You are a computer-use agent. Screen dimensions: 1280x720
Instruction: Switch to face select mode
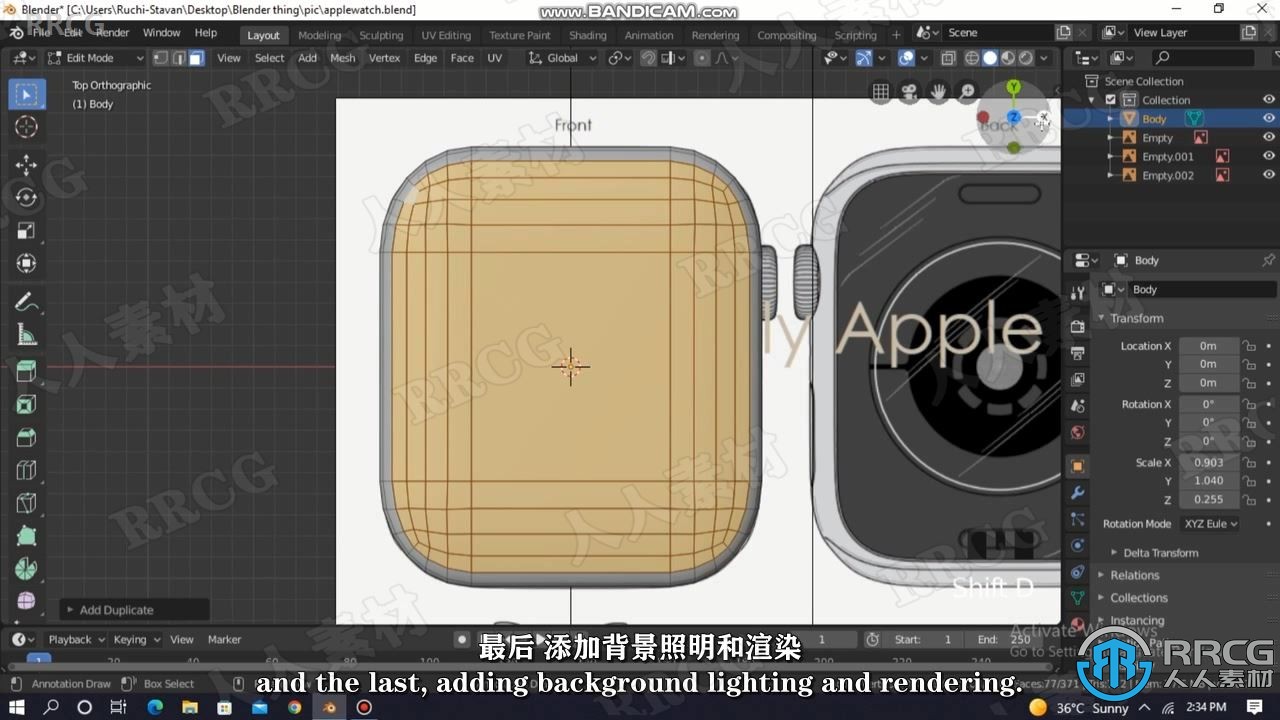pos(196,58)
